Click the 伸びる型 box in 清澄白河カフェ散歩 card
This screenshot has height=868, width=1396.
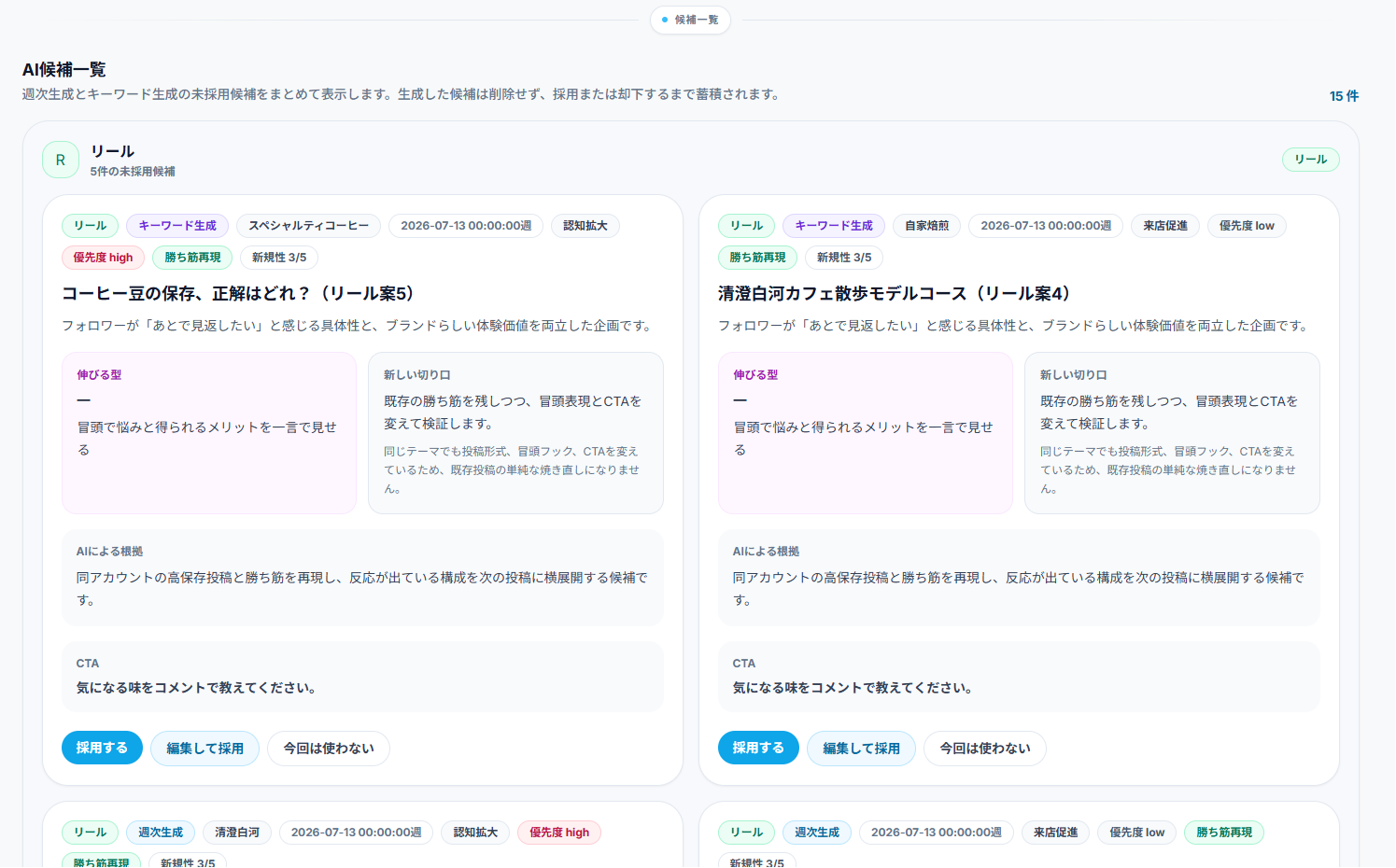pyautogui.click(x=866, y=433)
